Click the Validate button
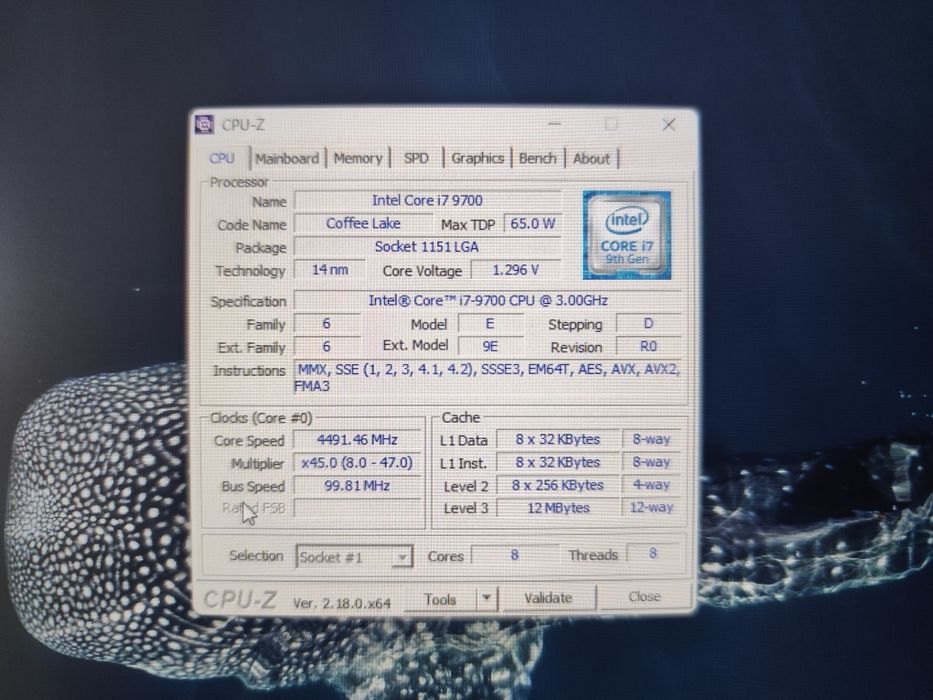Image resolution: width=933 pixels, height=700 pixels. [x=548, y=598]
